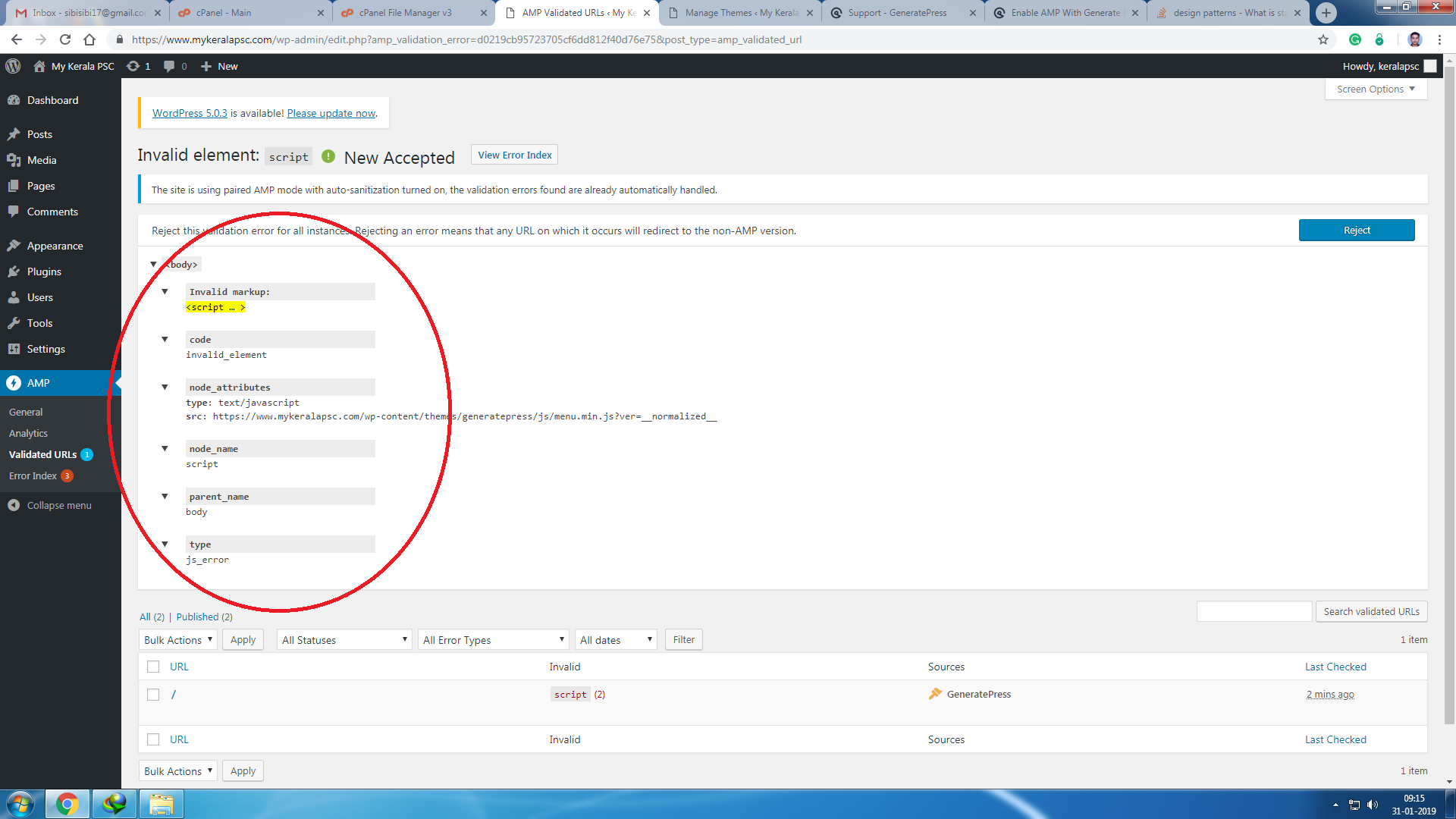Image resolution: width=1456 pixels, height=819 pixels.
Task: Toggle the select-all checkbox in table header
Action: pyautogui.click(x=153, y=667)
